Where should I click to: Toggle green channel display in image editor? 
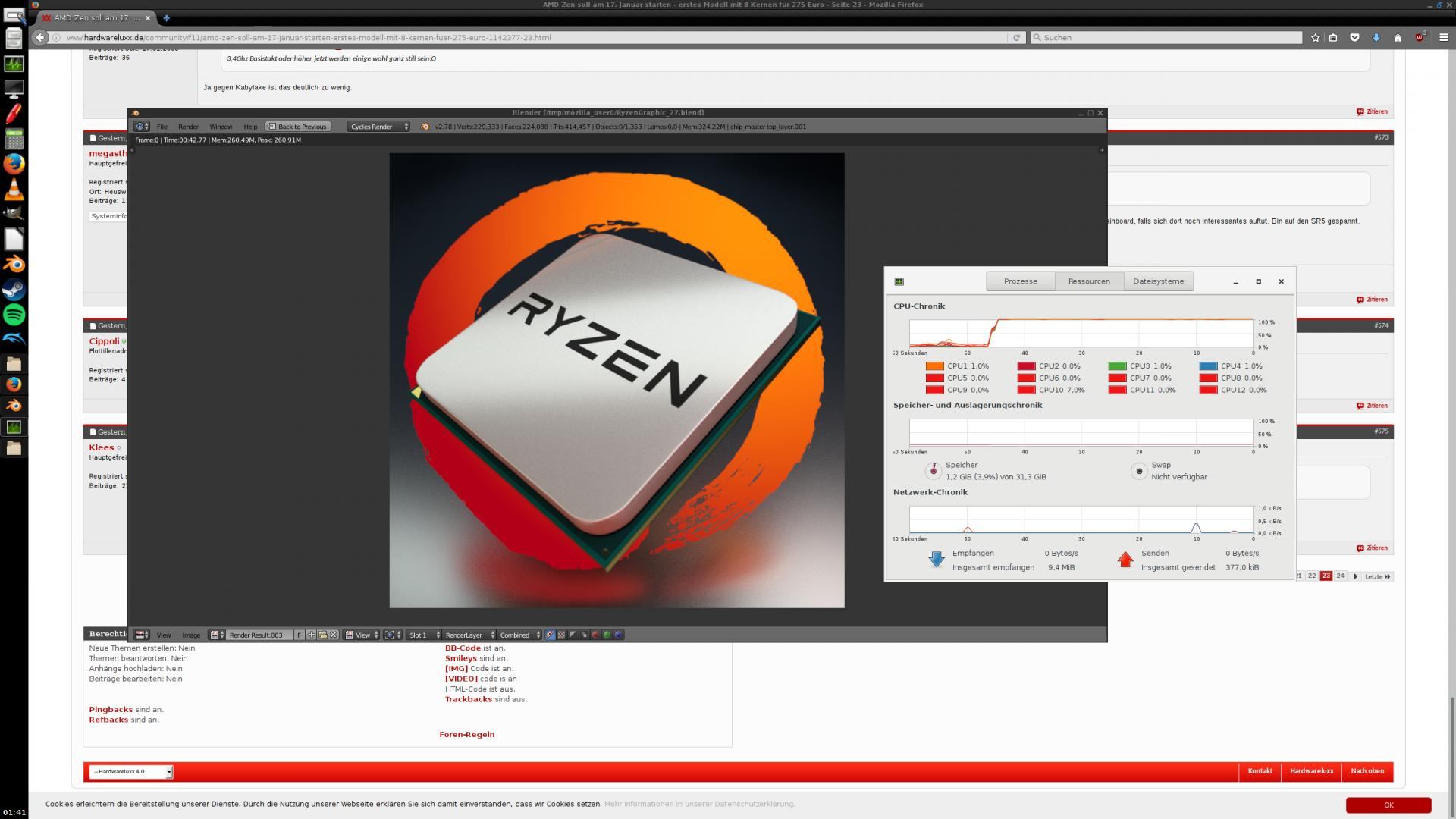607,635
